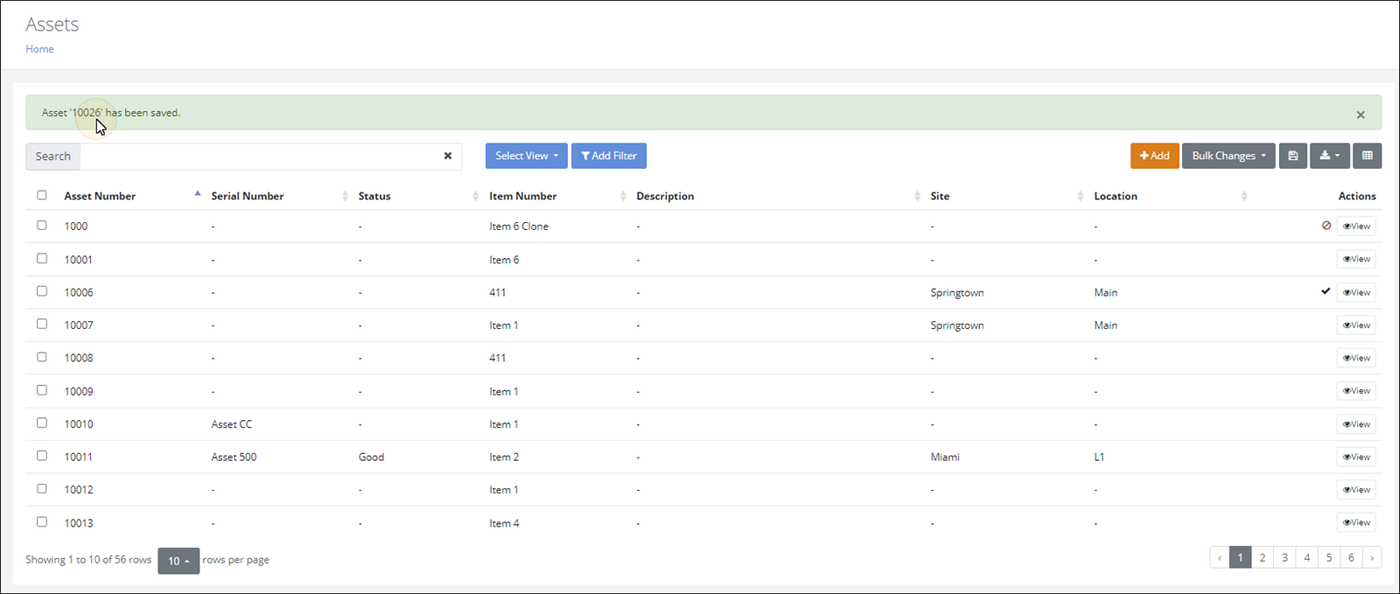
Task: Click the Add asset button
Action: coord(1155,156)
